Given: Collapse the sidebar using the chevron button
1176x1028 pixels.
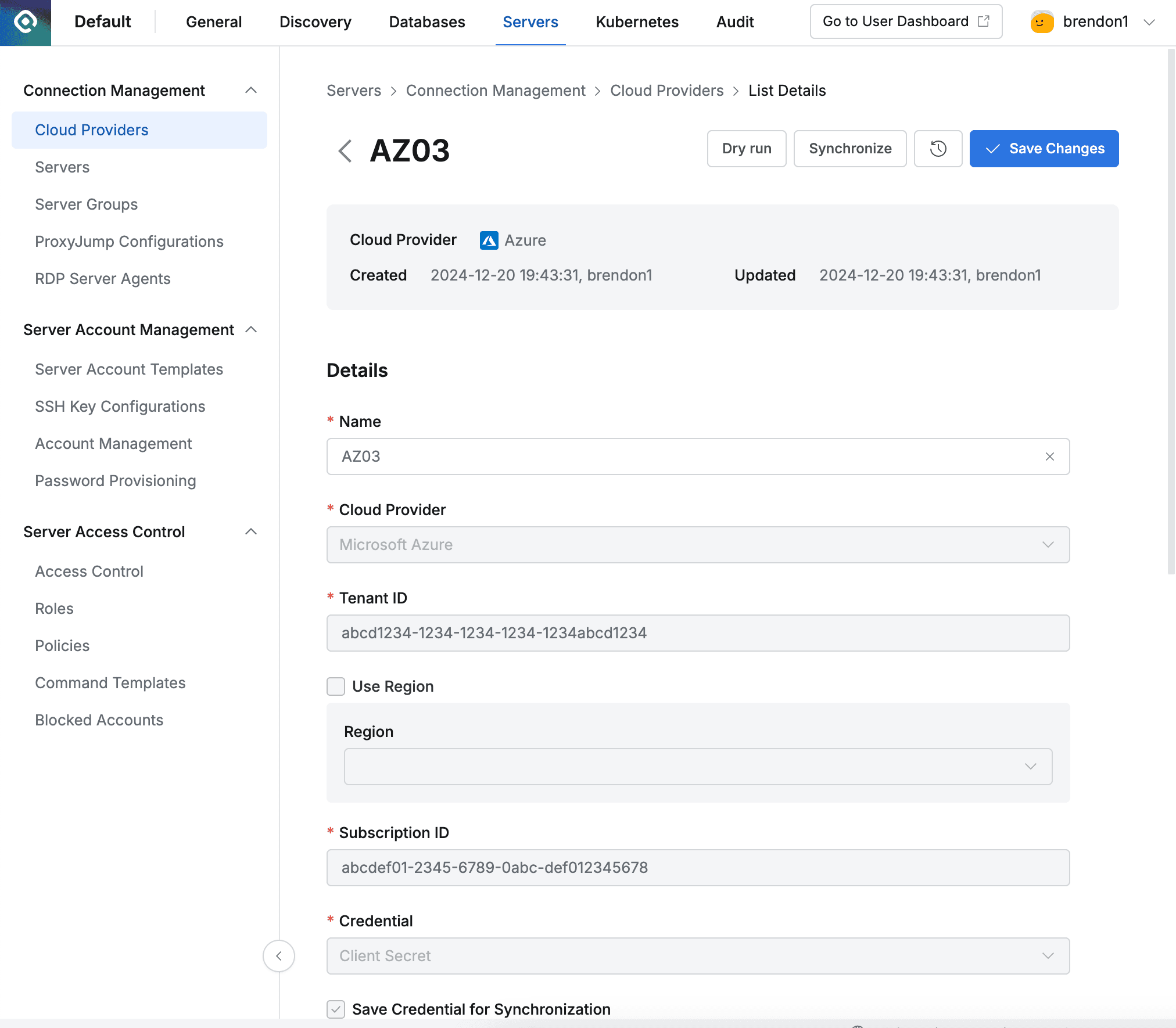Looking at the screenshot, I should point(278,956).
